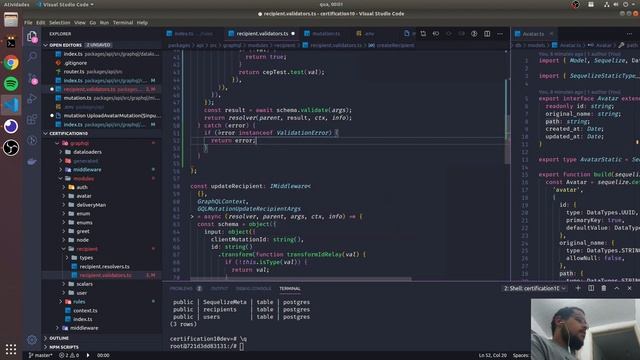Select shell terminal dropdown
The image size is (640, 360).
coord(535,288)
